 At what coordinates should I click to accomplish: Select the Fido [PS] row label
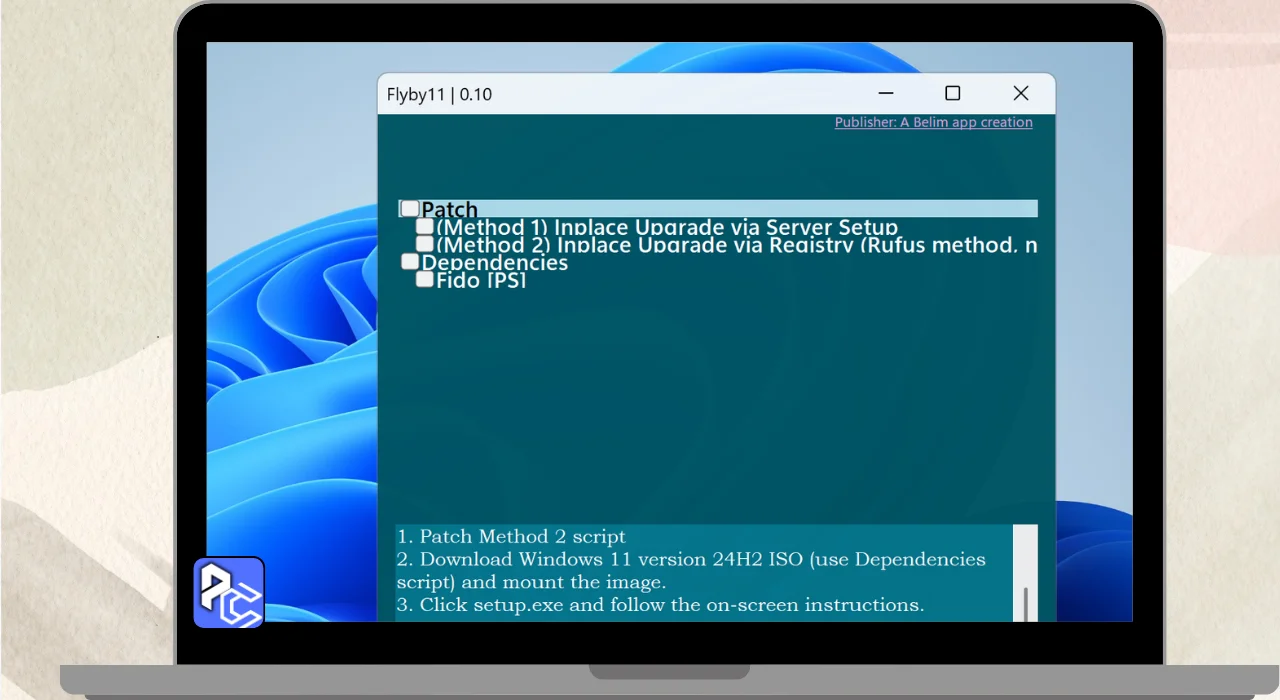pos(481,281)
